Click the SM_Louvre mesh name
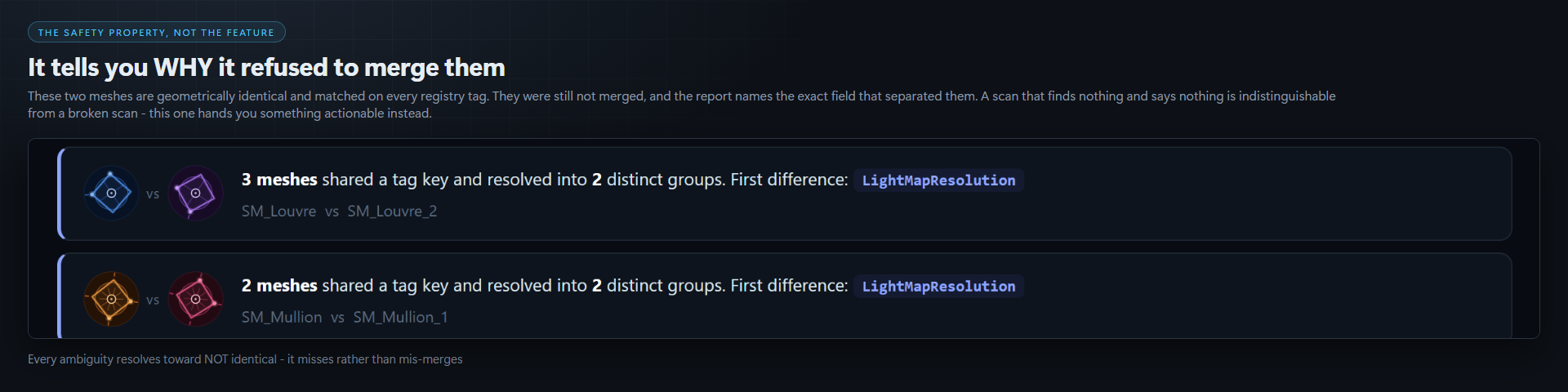Screen dimensions: 1568x392 tap(278, 212)
